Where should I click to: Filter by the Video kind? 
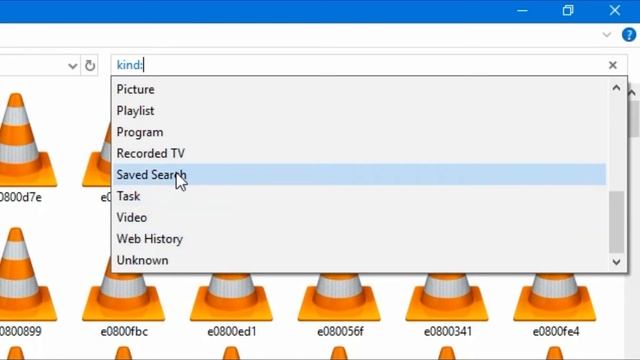tap(359, 218)
